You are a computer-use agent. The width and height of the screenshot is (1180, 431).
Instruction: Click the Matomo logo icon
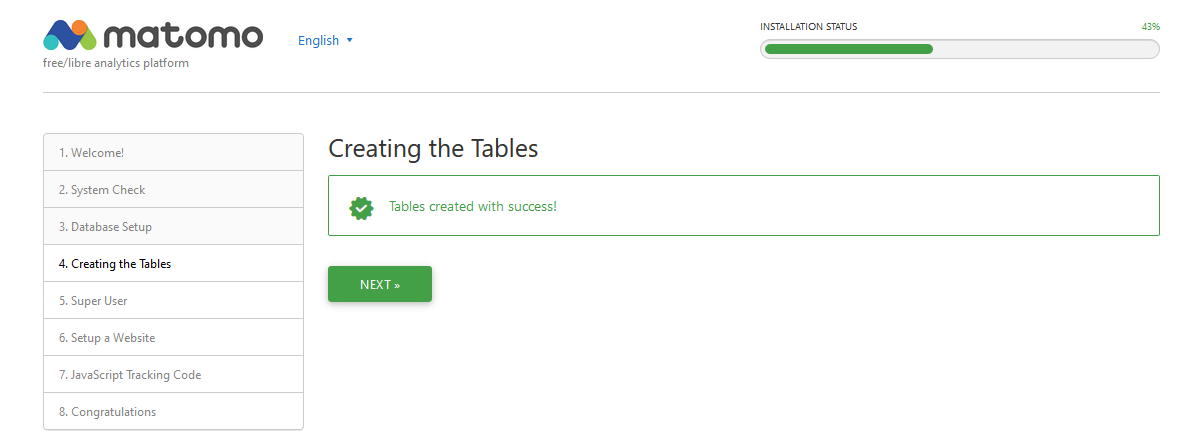point(70,35)
